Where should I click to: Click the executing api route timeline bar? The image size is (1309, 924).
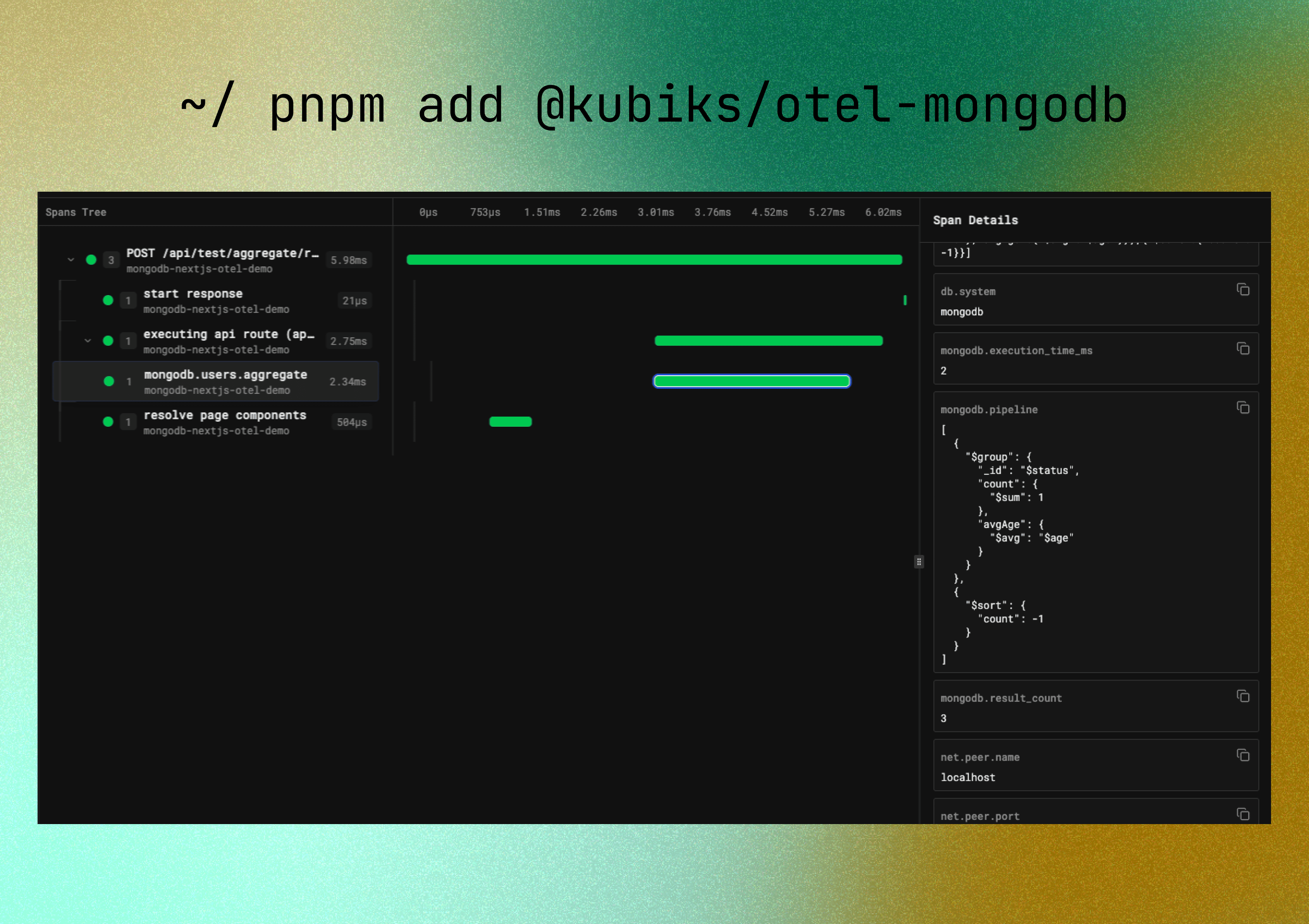(x=769, y=341)
